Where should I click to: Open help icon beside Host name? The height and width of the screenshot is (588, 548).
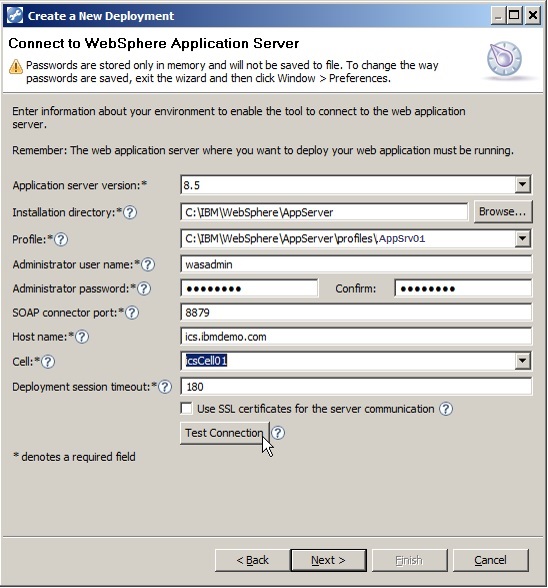82,337
